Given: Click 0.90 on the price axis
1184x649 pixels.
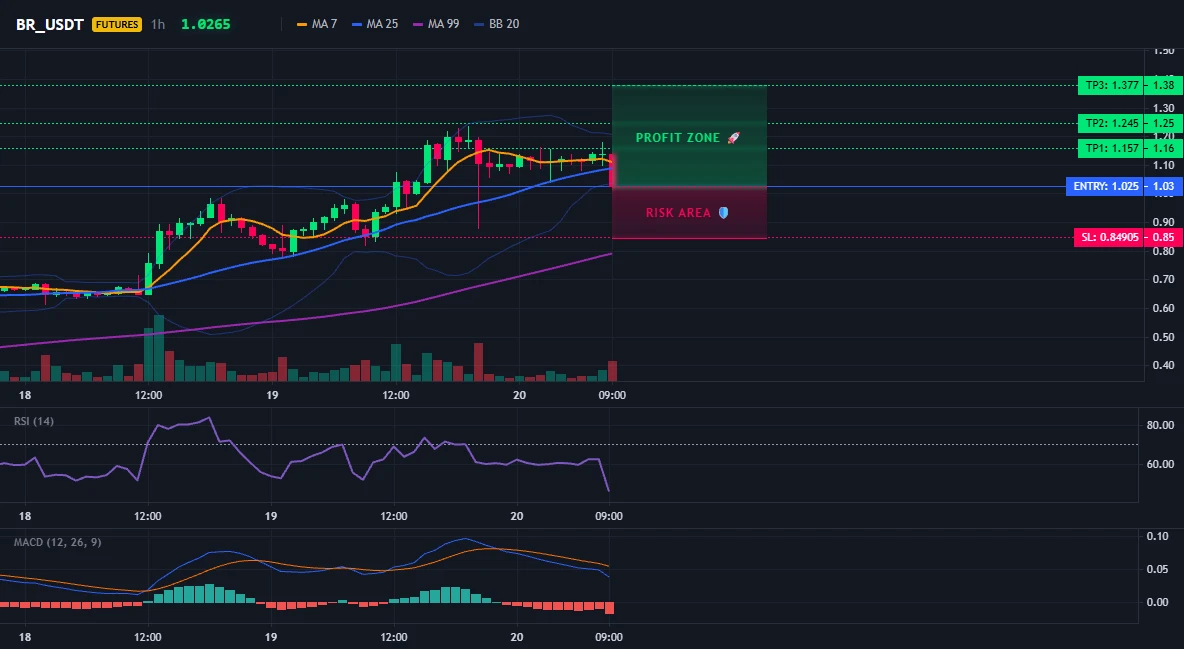Looking at the screenshot, I should click(x=1164, y=222).
